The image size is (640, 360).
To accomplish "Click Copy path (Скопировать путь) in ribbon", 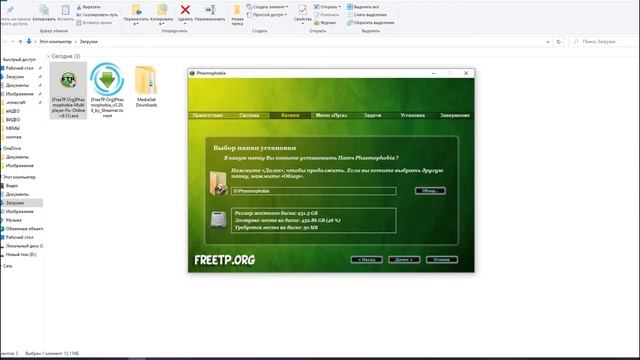I will click(x=97, y=15).
